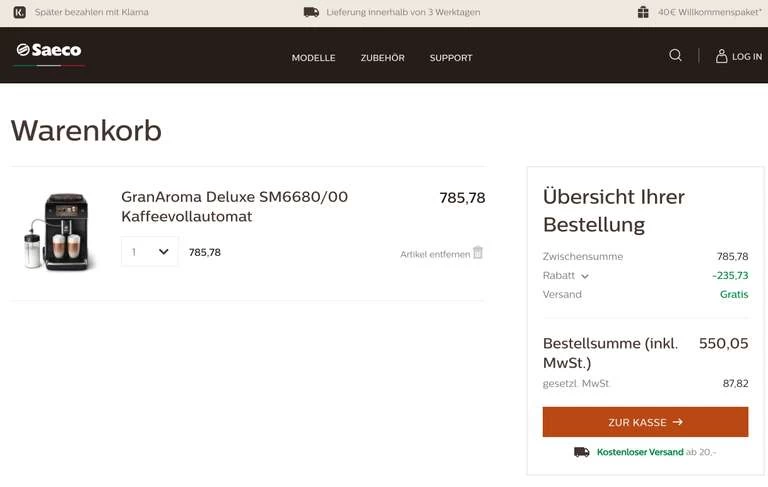768x487 pixels.
Task: Click the Saeco logo
Action: point(49,51)
